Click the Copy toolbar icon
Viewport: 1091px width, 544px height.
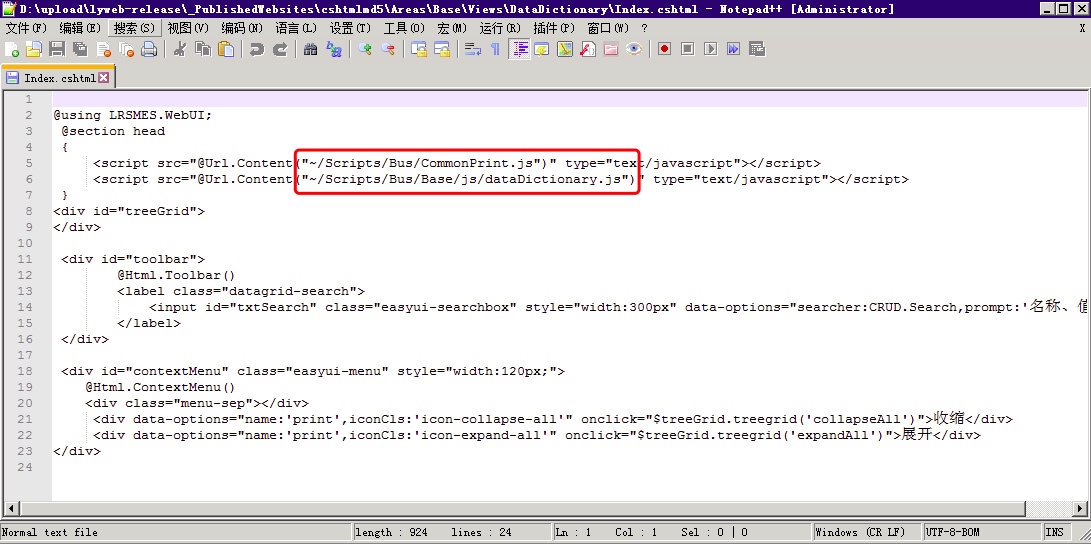[x=202, y=49]
